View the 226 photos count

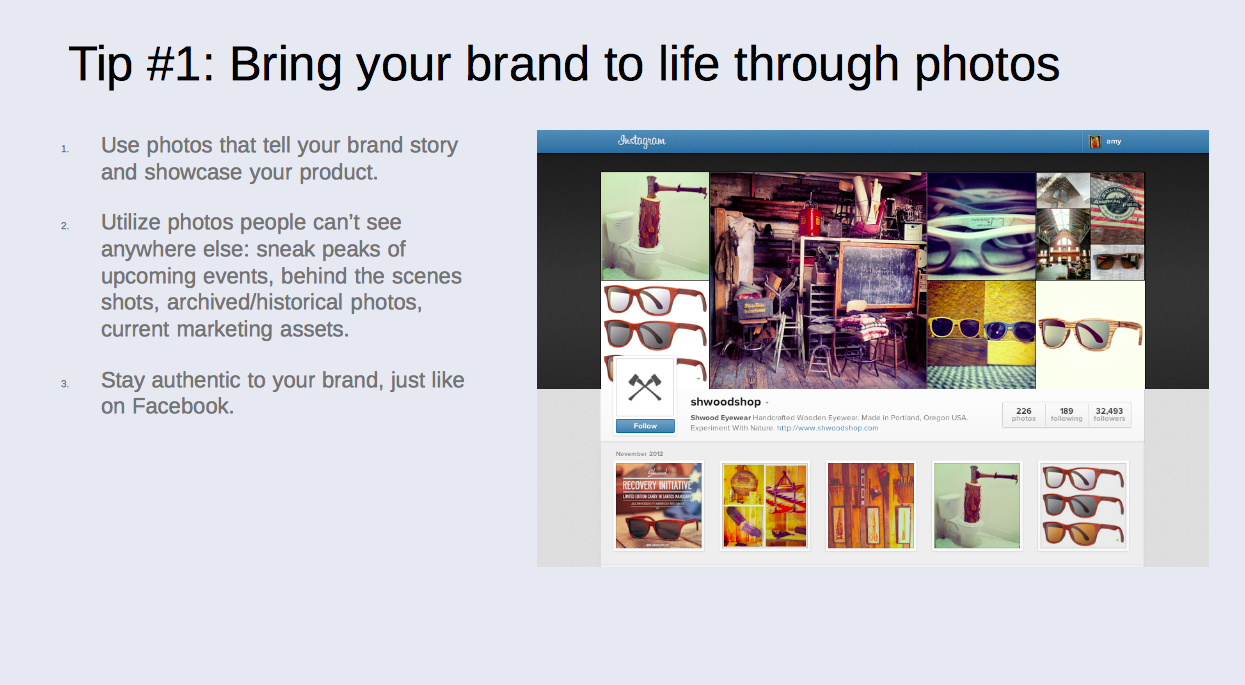(1024, 415)
